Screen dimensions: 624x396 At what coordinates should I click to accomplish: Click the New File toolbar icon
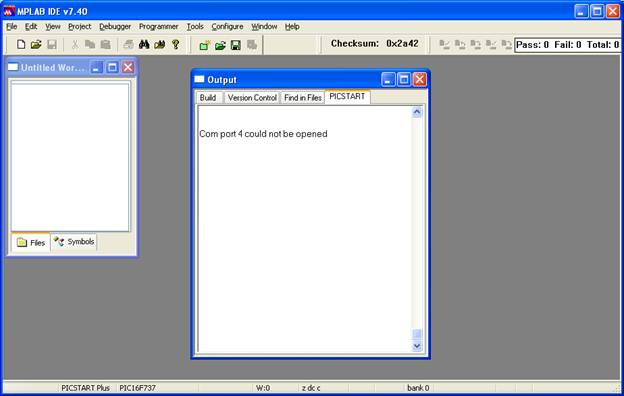coord(21,44)
